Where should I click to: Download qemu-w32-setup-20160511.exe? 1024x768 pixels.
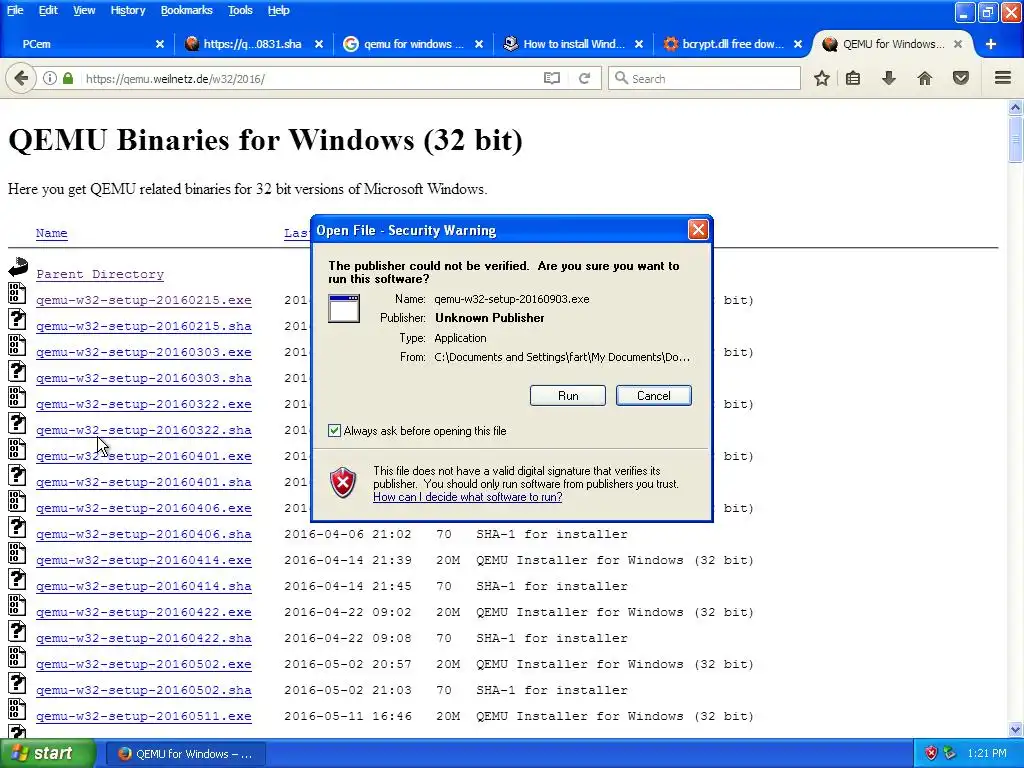[144, 716]
